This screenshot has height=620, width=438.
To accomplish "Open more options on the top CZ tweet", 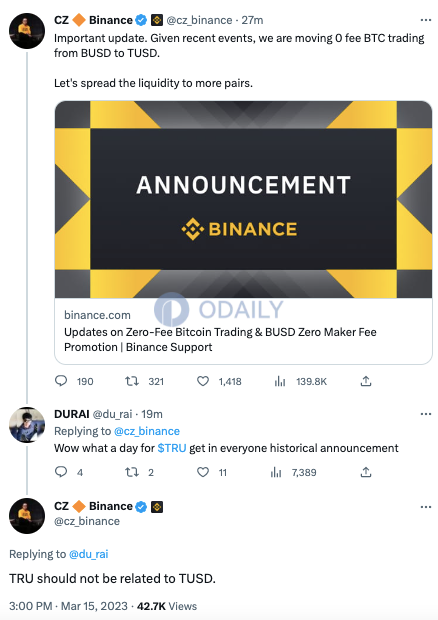I will (426, 20).
